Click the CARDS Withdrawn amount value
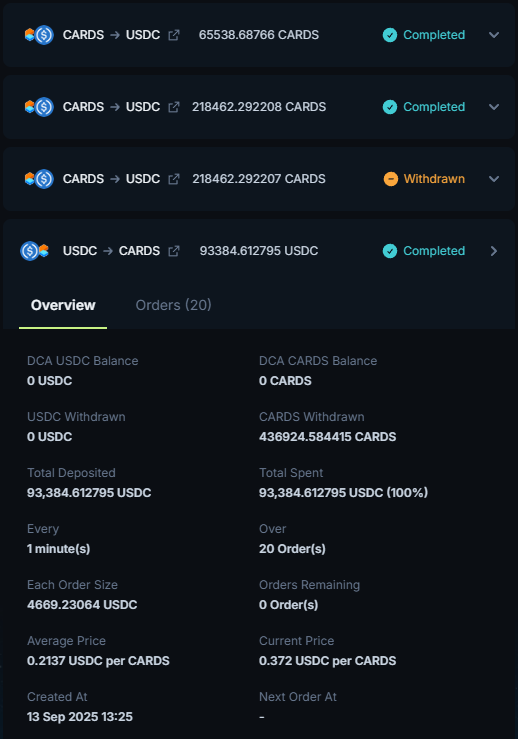 click(x=328, y=437)
